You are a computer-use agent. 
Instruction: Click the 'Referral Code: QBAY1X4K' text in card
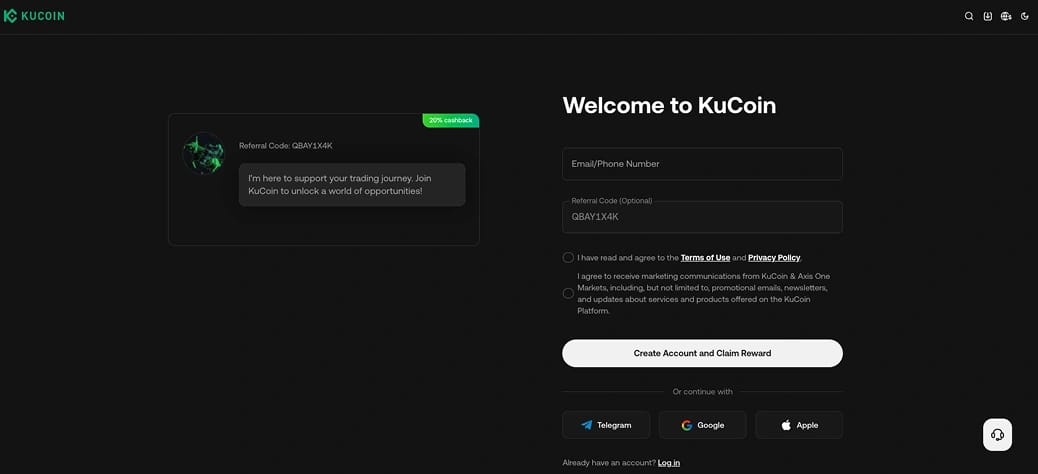[x=285, y=146]
